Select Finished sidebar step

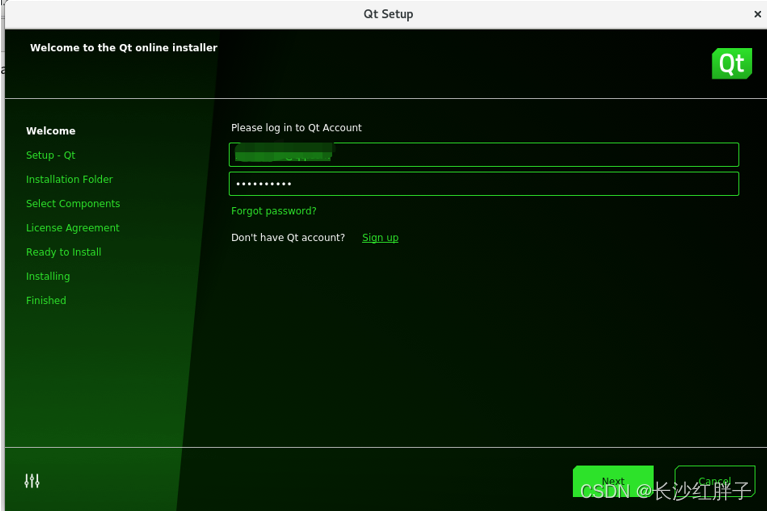coord(46,300)
